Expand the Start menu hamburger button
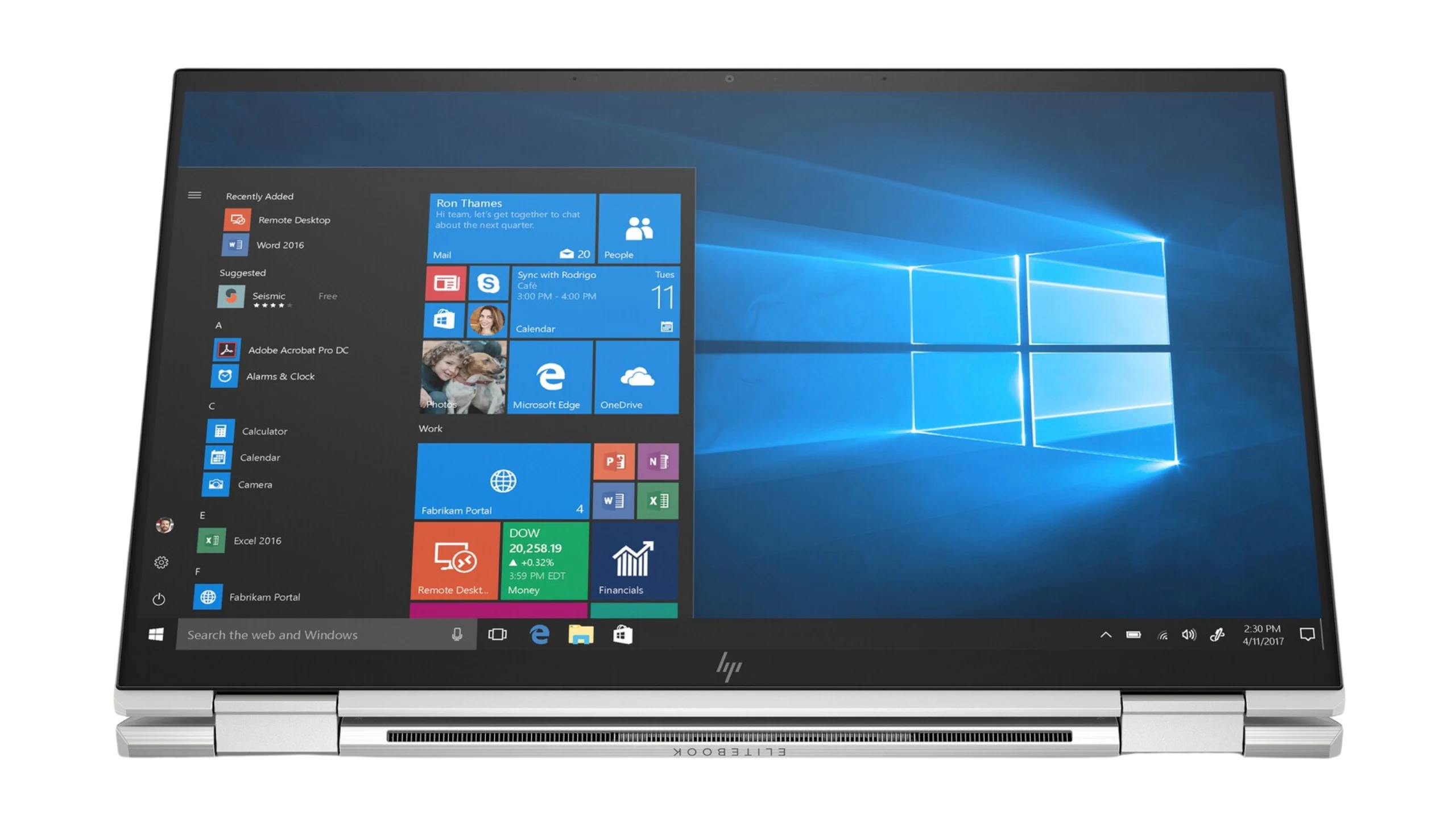The height and width of the screenshot is (819, 1456). [x=195, y=195]
